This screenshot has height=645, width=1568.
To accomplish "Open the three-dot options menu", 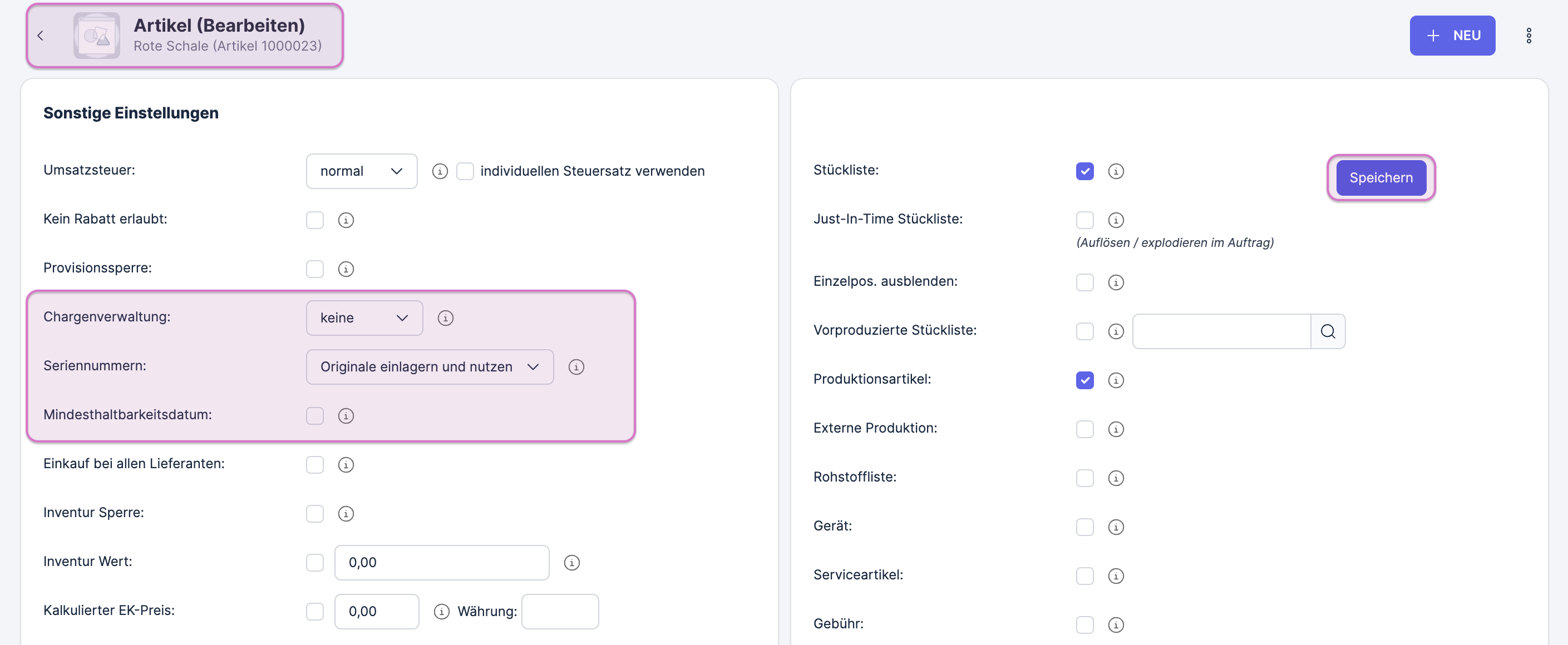I will (1528, 36).
